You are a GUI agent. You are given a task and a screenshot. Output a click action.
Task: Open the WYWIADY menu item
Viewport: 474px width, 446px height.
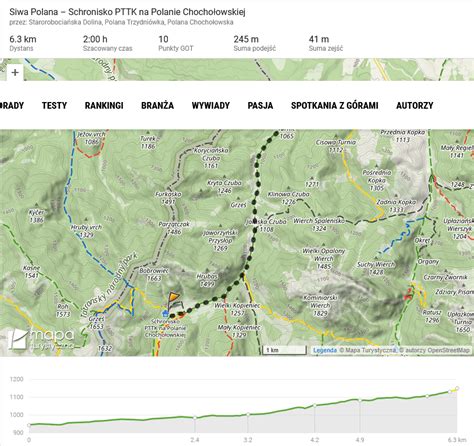[211, 106]
